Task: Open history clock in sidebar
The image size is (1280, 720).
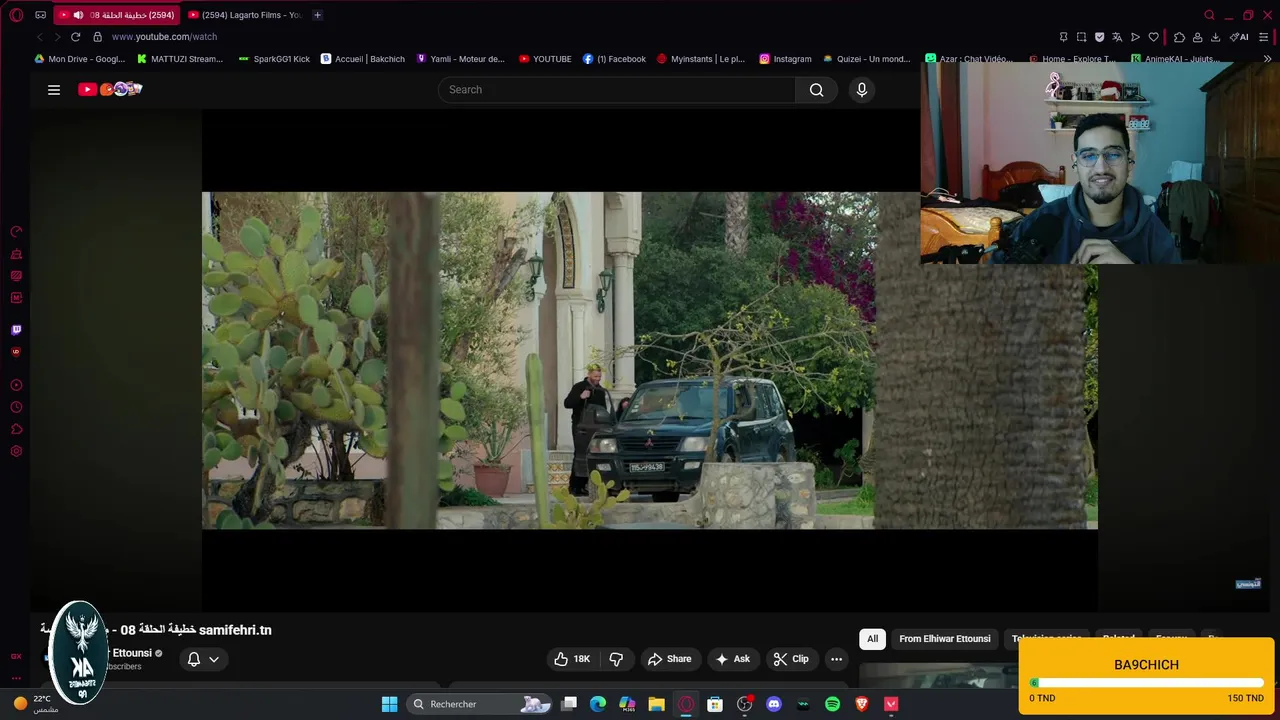Action: tap(16, 408)
